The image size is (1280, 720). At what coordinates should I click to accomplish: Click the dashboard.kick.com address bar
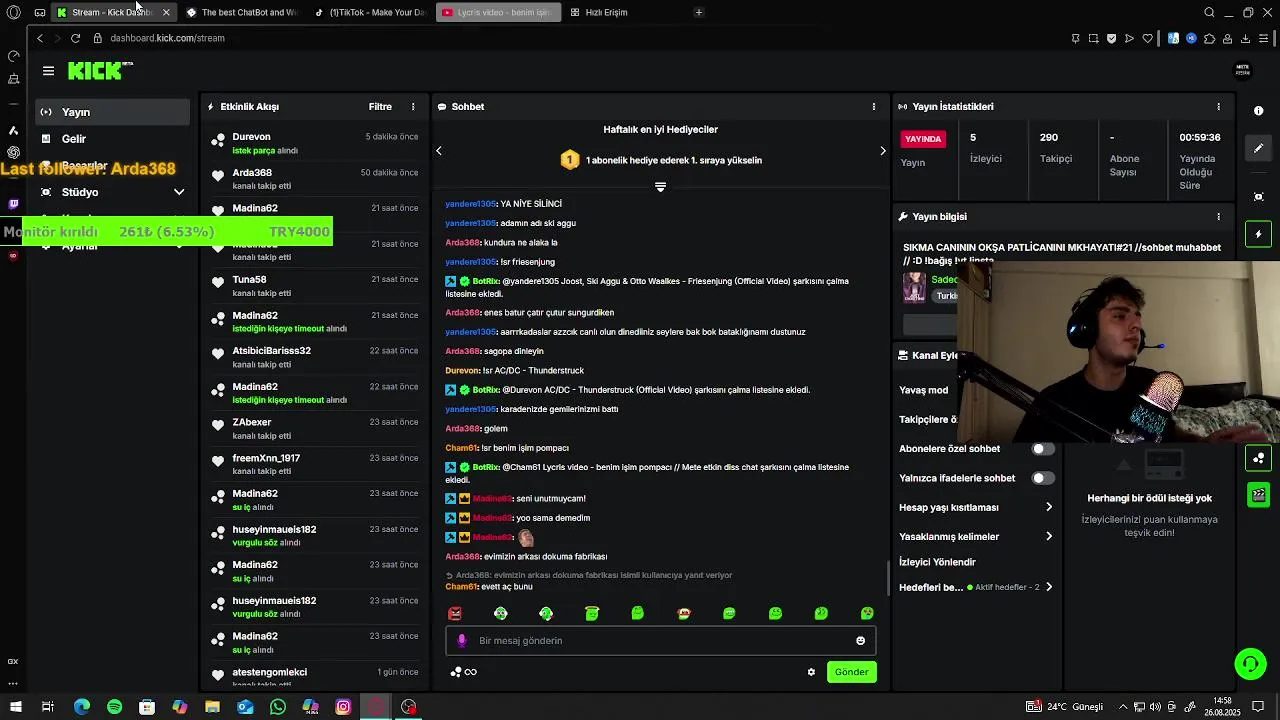tap(168, 38)
